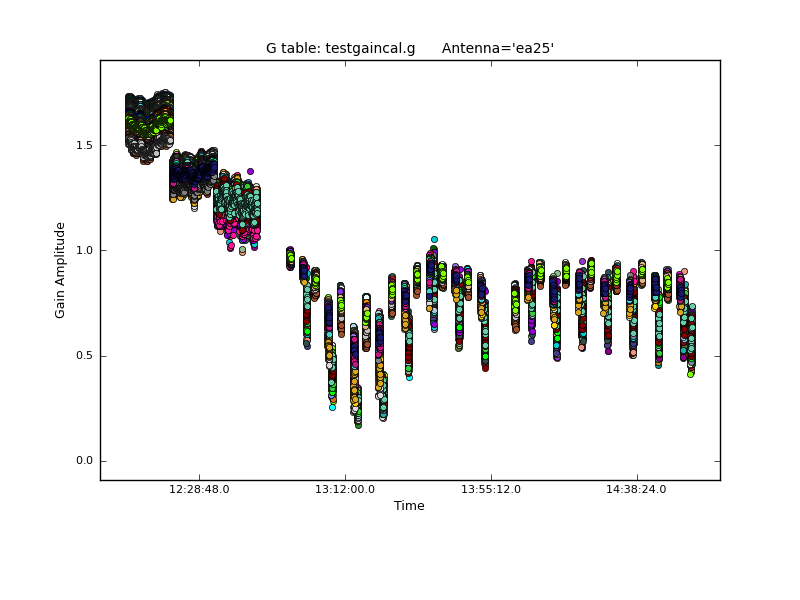800x600 pixels.
Task: Select the green point at far-right bottom near 0.41
Action: 690,374
